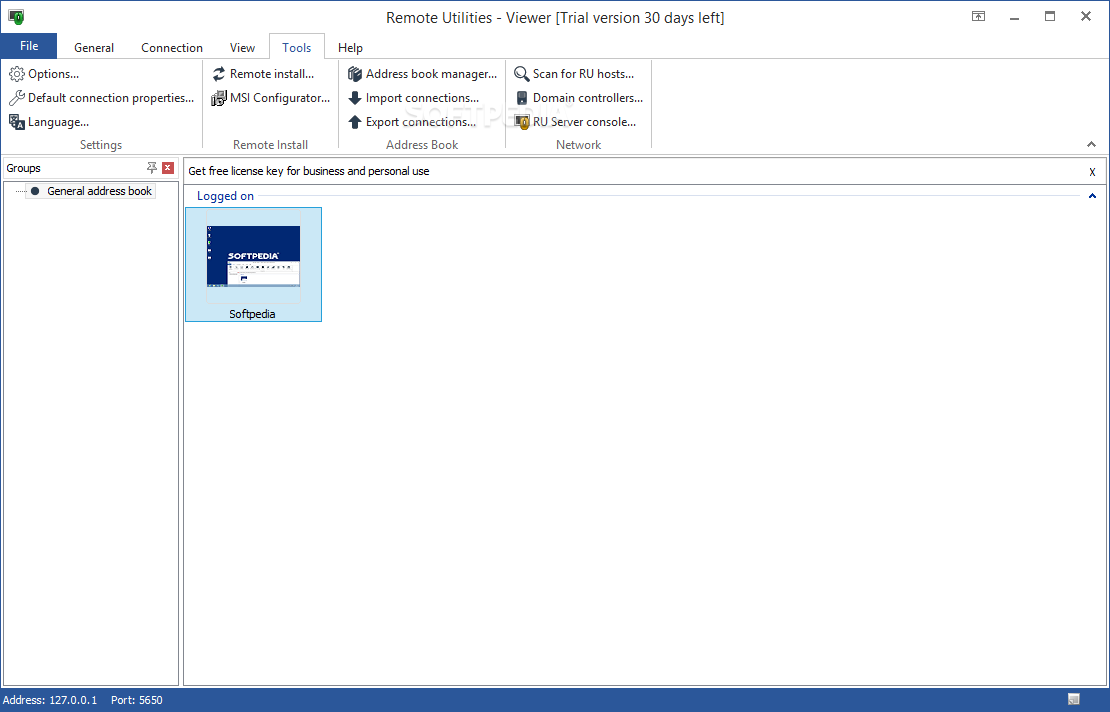Click the Logged on group header
The image size is (1110, 712).
click(x=225, y=196)
